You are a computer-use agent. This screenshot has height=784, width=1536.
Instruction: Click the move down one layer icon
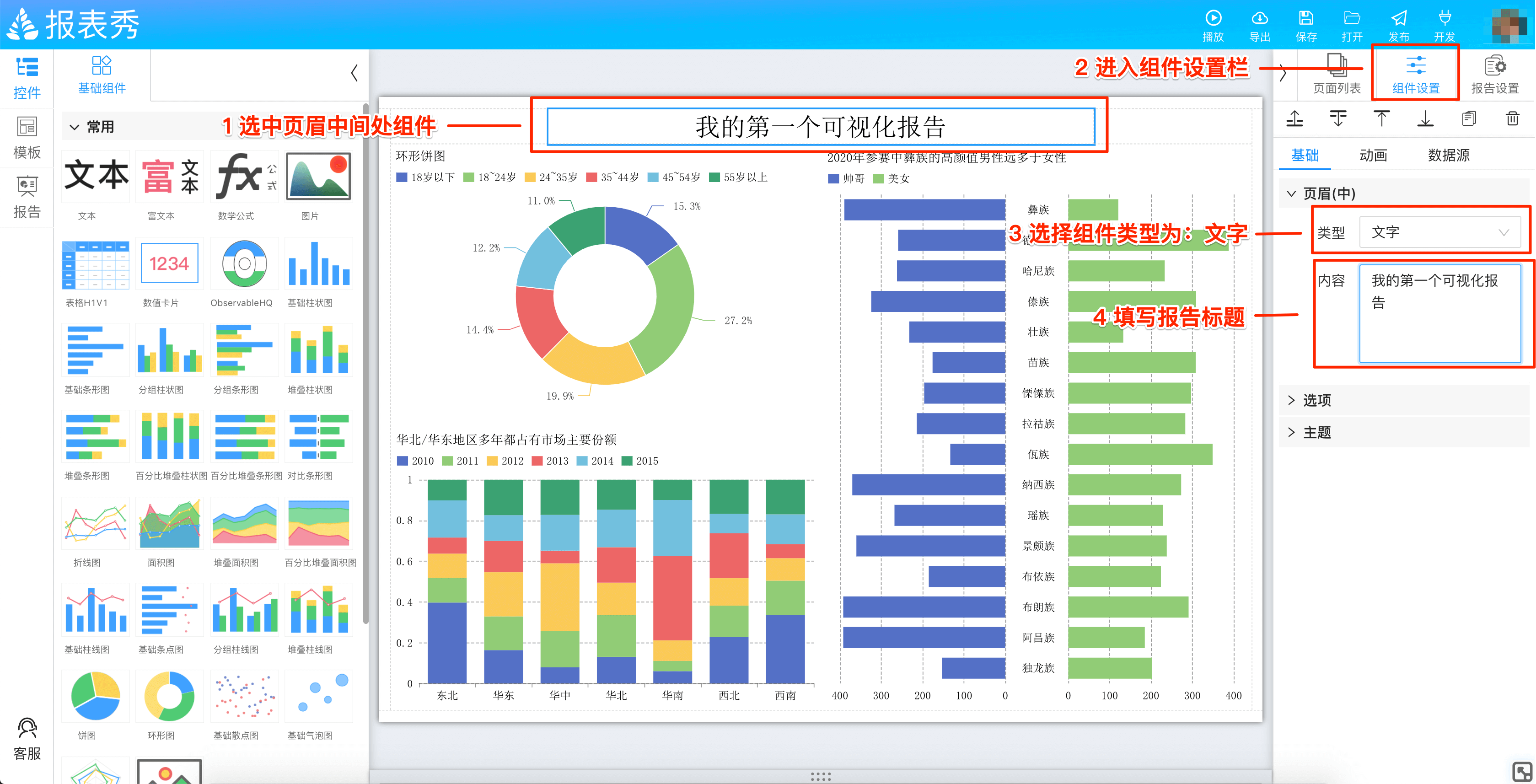[1338, 118]
